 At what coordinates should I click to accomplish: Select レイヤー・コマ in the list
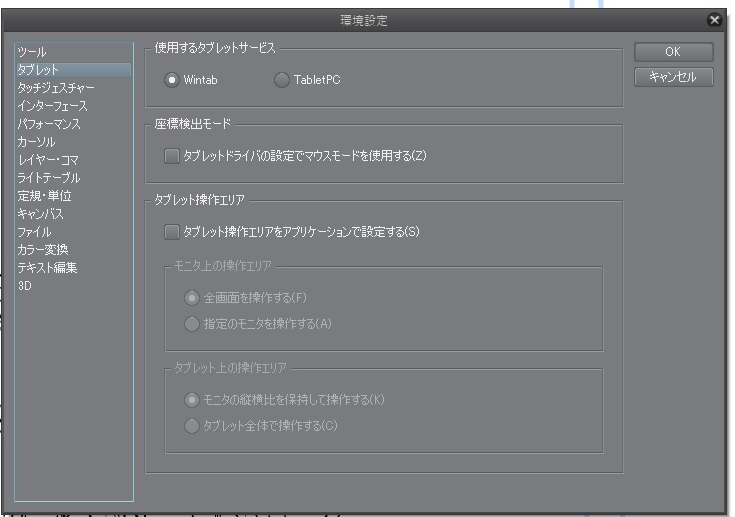[74, 160]
